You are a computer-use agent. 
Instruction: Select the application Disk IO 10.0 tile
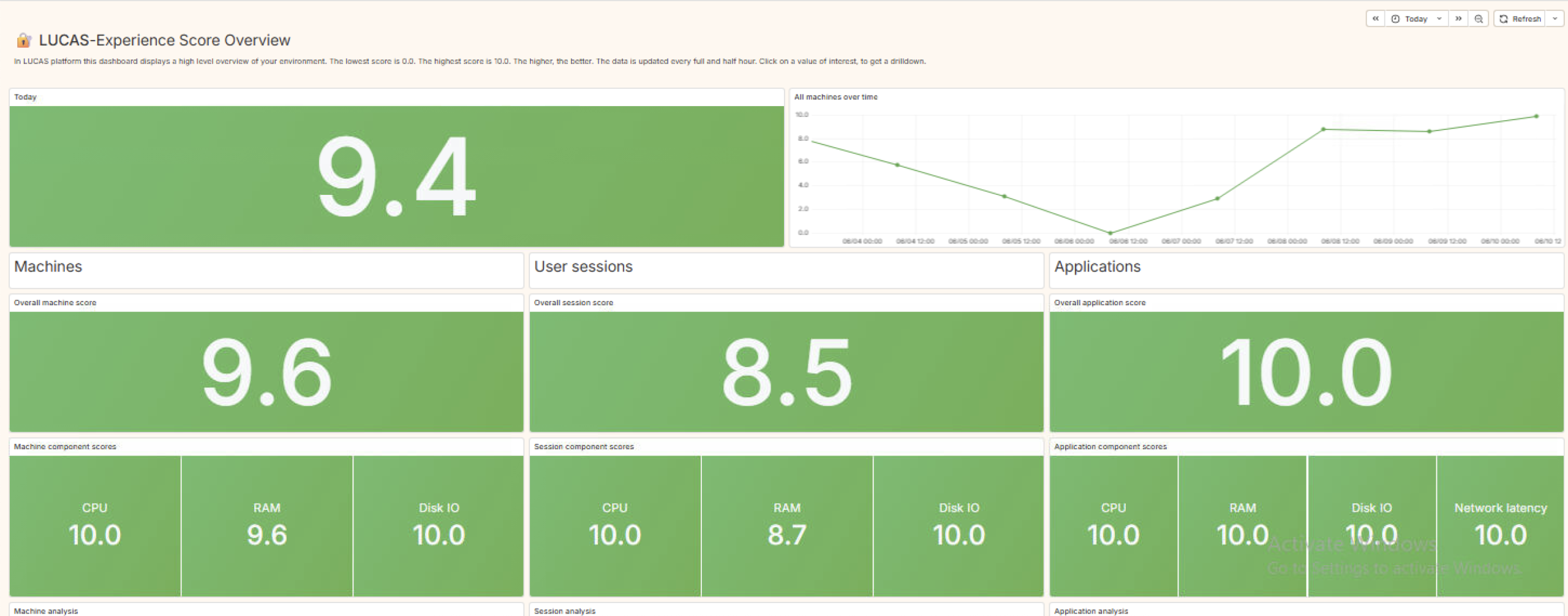coord(1372,526)
